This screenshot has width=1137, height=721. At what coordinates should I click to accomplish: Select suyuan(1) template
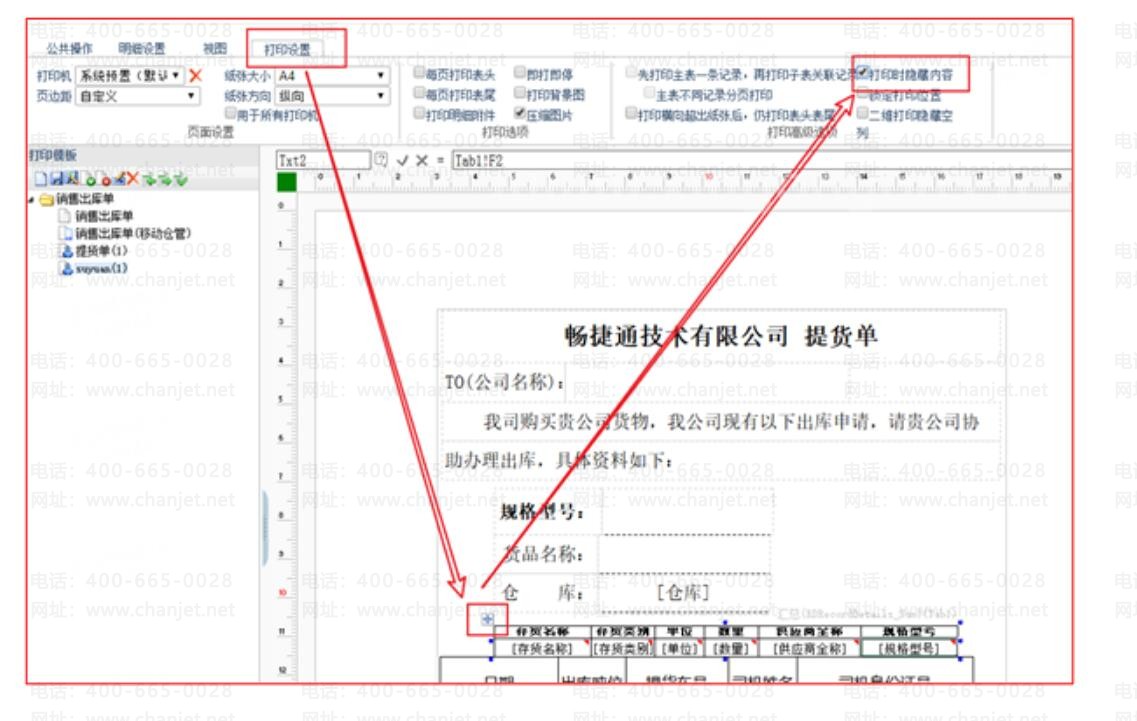102,268
